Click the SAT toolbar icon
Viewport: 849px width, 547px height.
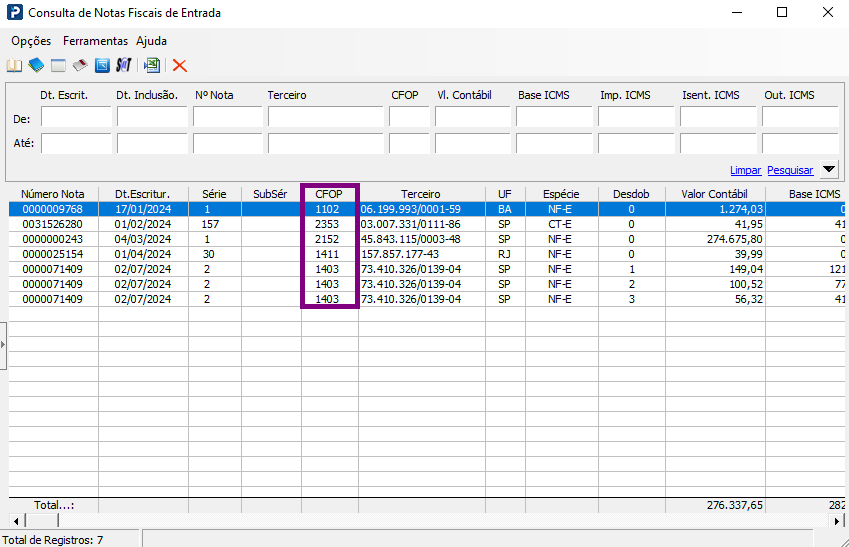(x=123, y=65)
